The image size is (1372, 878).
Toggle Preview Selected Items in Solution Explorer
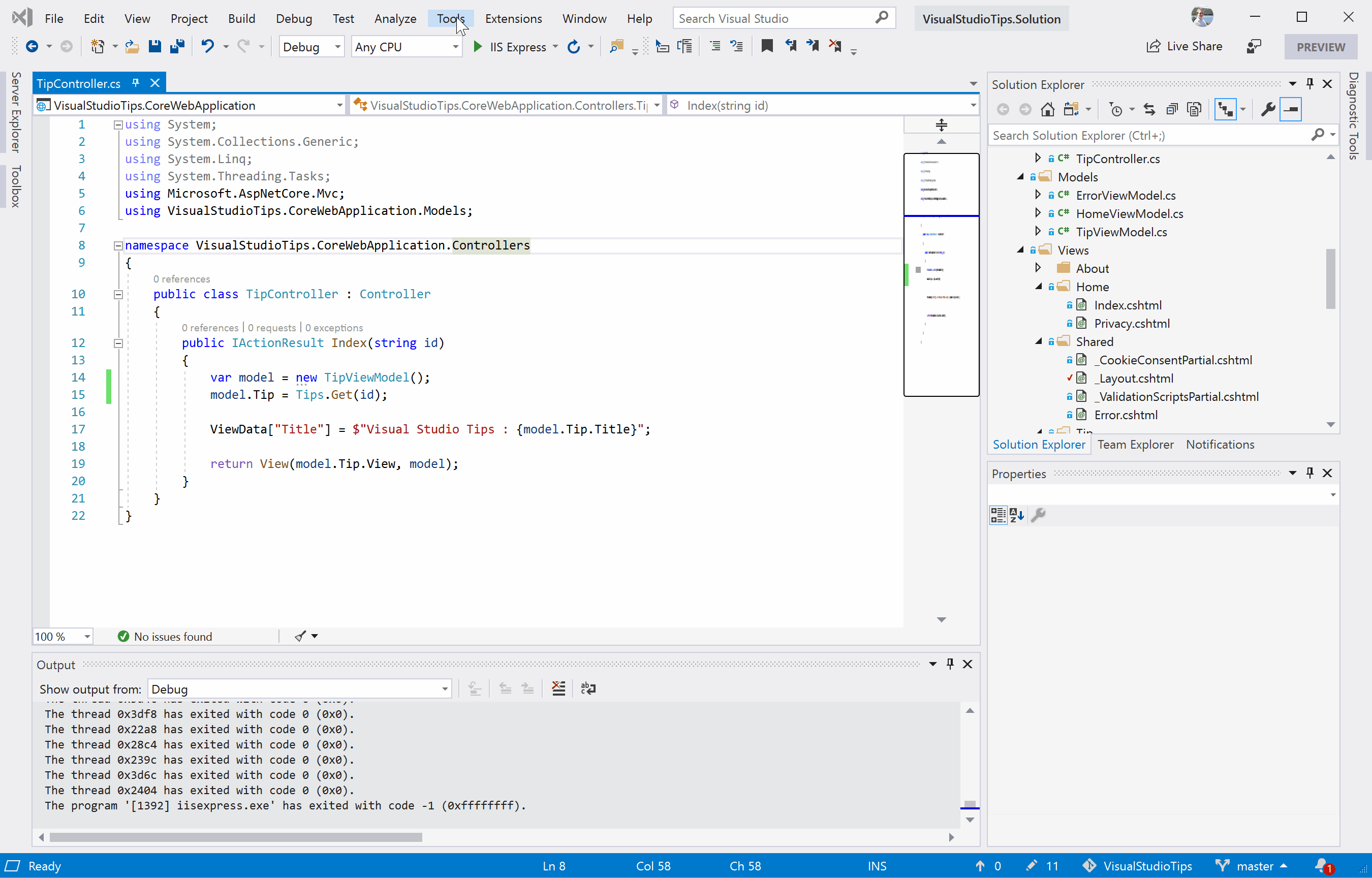click(1291, 109)
